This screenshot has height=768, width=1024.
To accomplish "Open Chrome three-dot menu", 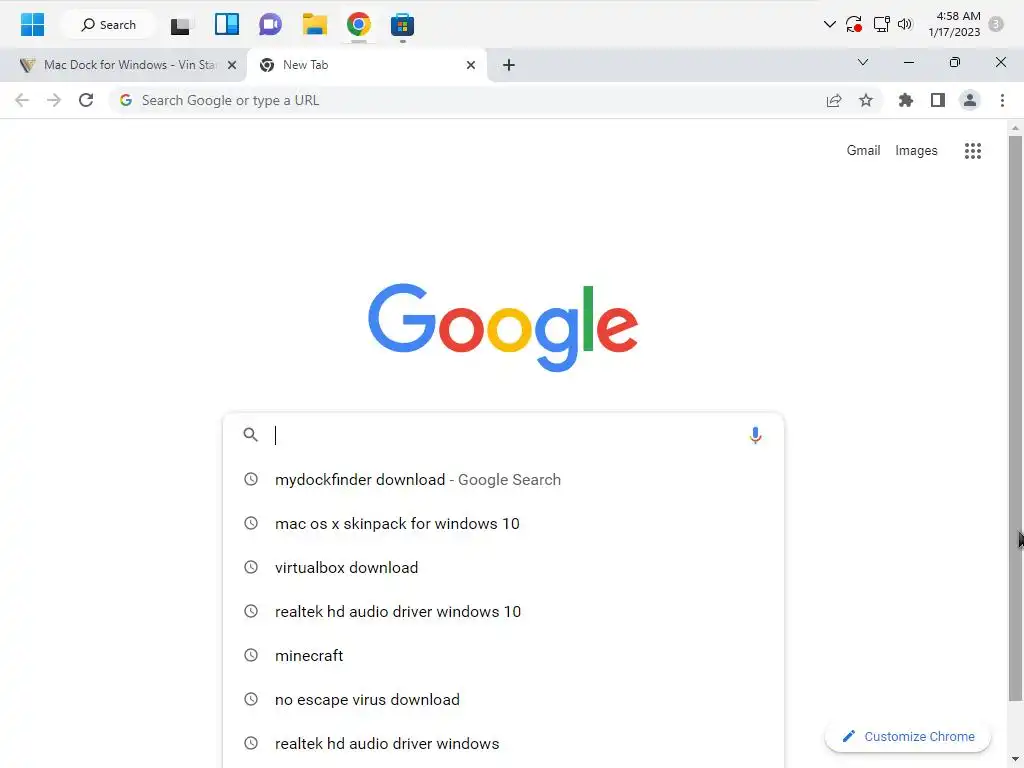I will [x=1002, y=101].
